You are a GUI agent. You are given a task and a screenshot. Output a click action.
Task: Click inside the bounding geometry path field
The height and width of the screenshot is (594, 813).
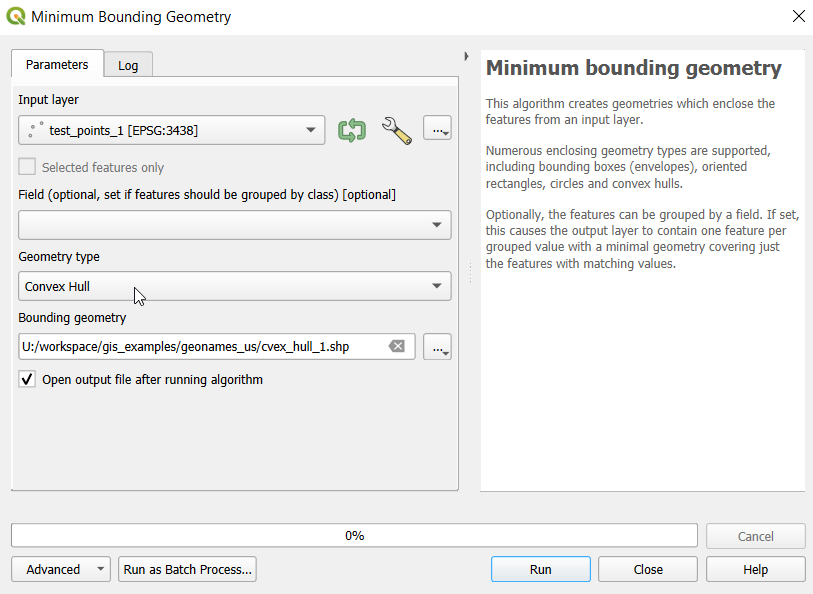[x=200, y=347]
